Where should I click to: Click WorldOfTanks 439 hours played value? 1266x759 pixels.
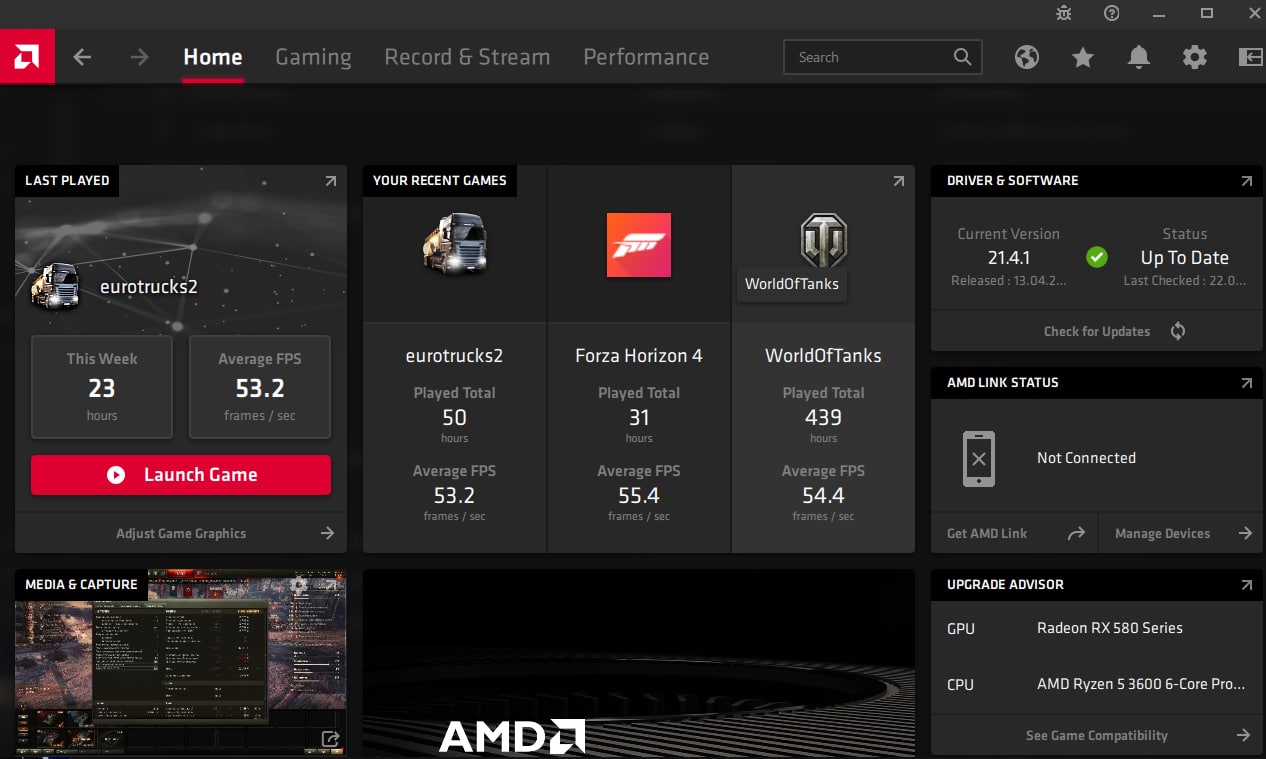(823, 417)
